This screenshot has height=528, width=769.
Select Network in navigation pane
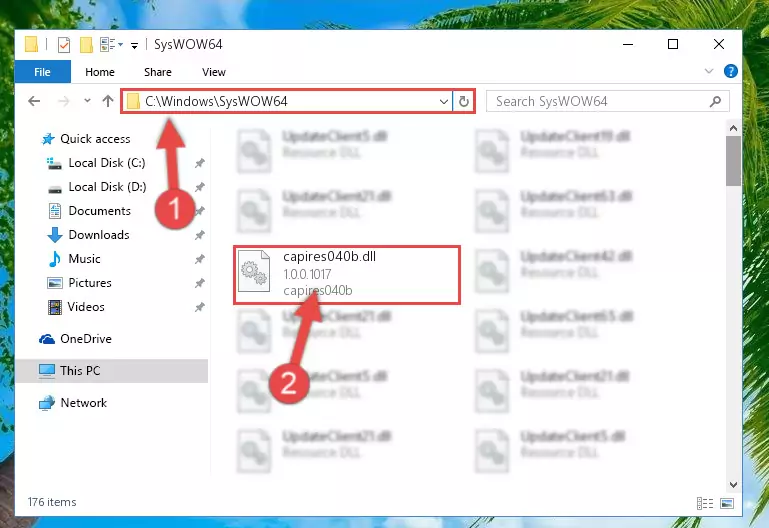(73, 403)
